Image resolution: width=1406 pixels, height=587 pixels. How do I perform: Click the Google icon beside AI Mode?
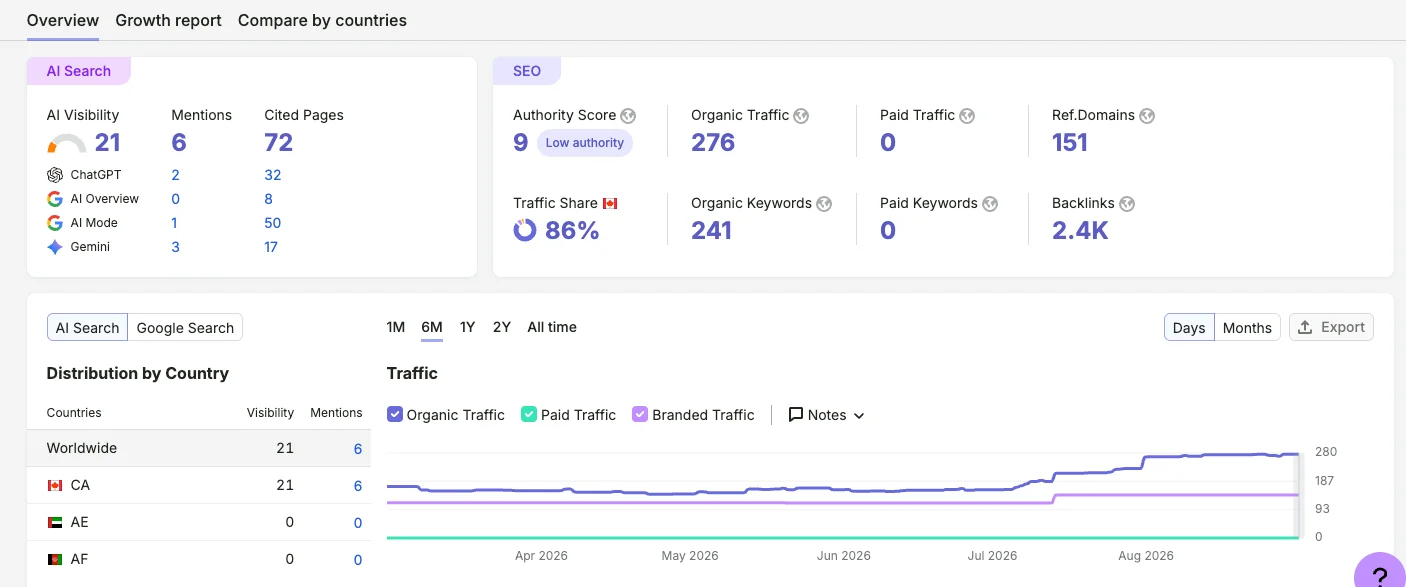pyautogui.click(x=55, y=223)
